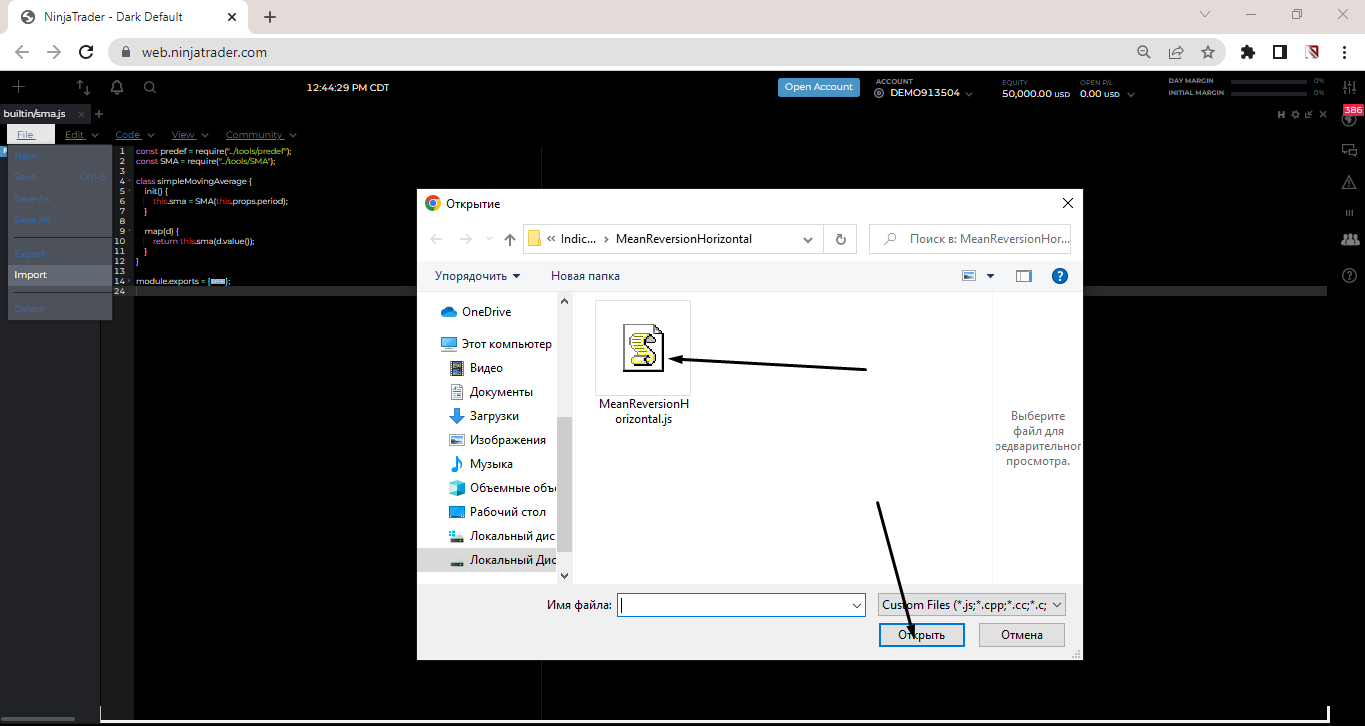Click the Initial Margin progress bar
Screen dimensions: 1365x726
point(1268,93)
